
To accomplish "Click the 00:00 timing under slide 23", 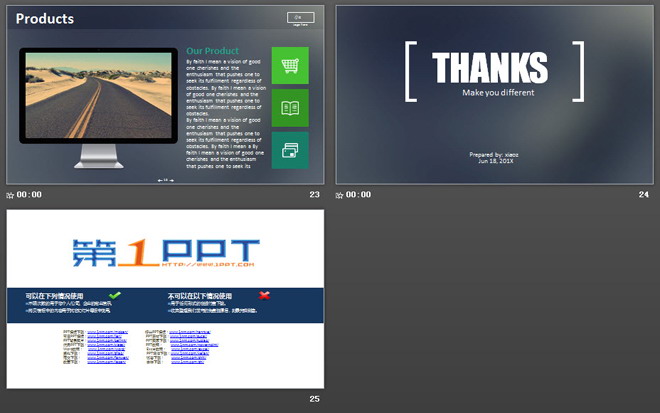I will coord(29,195).
